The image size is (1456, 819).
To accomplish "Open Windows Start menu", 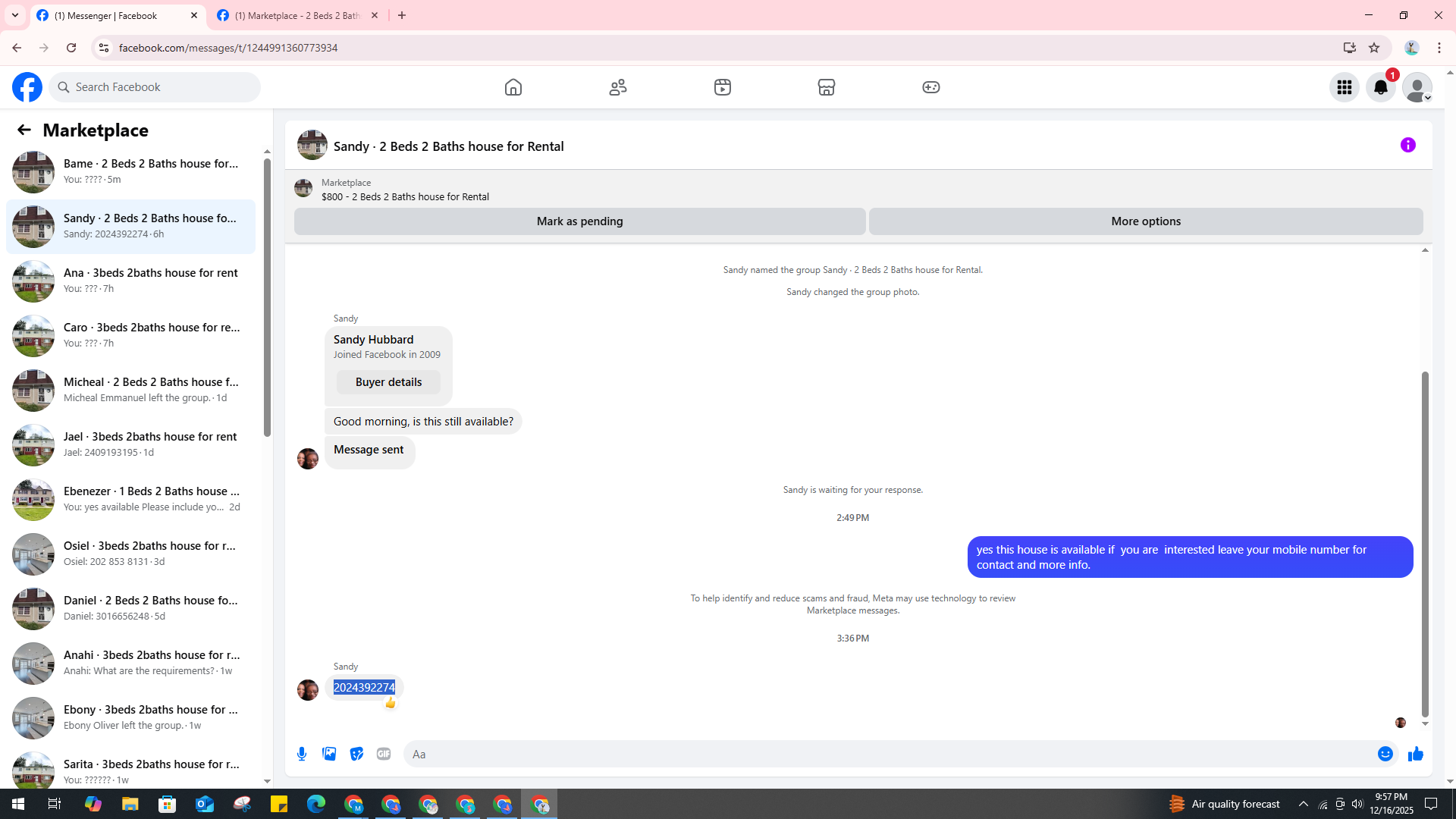I will [x=18, y=804].
